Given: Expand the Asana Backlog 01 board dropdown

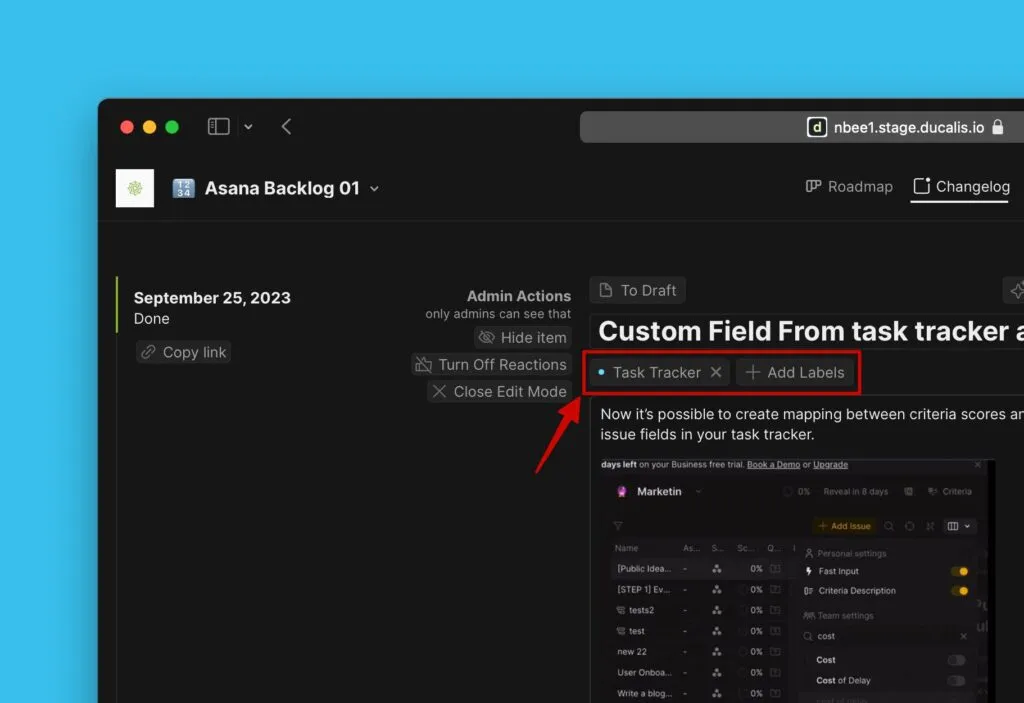Looking at the screenshot, I should pyautogui.click(x=375, y=188).
